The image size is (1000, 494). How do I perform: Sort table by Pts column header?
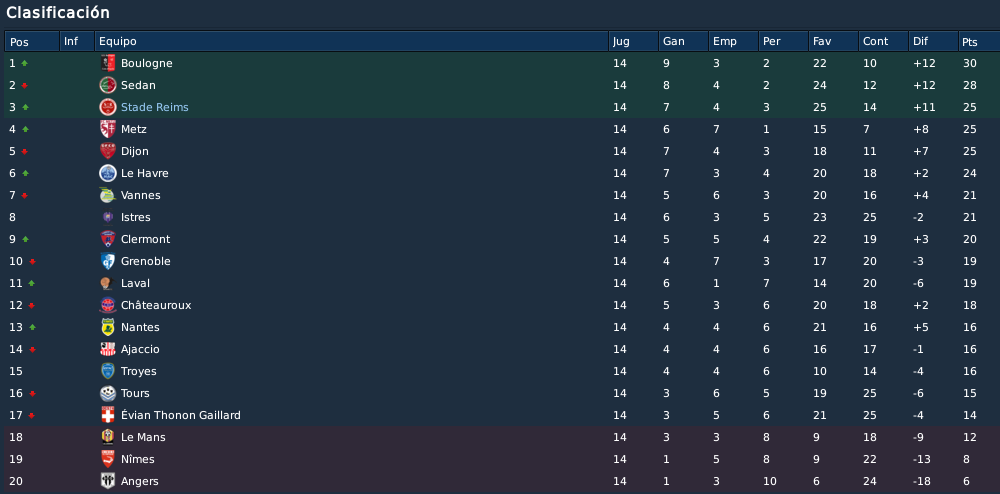[x=978, y=41]
